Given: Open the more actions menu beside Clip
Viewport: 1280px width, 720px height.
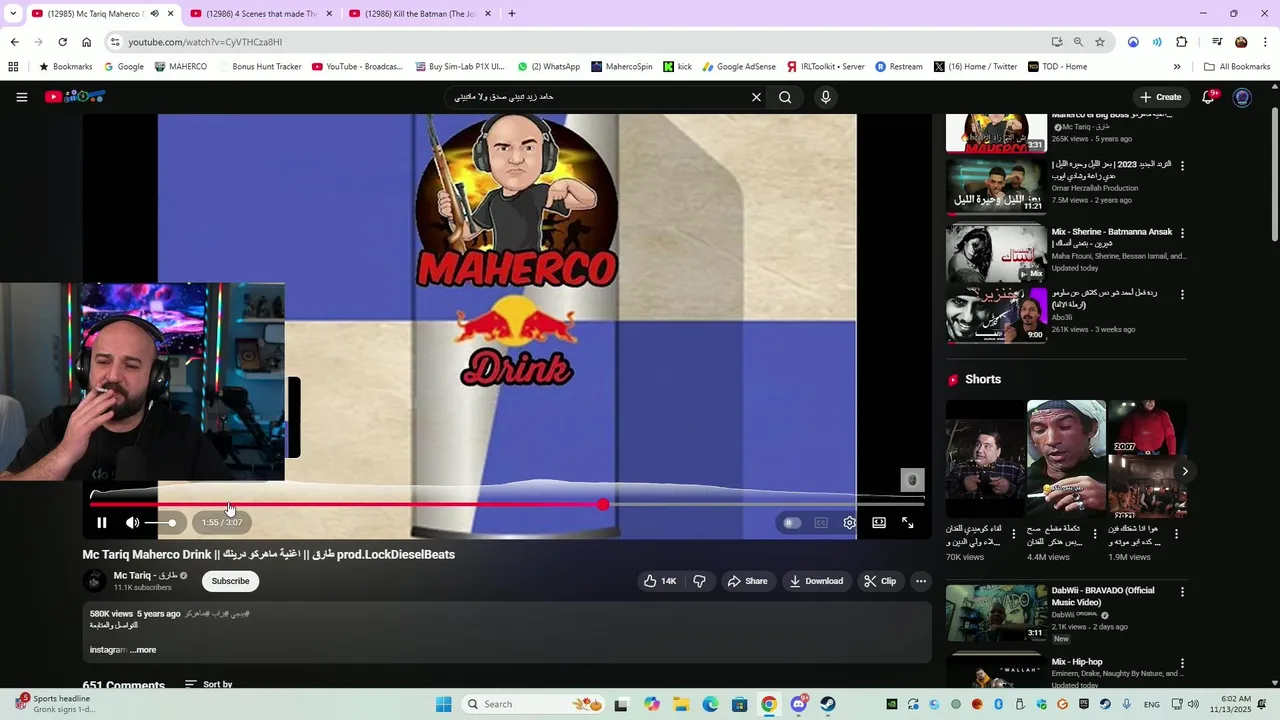Looking at the screenshot, I should tap(921, 581).
